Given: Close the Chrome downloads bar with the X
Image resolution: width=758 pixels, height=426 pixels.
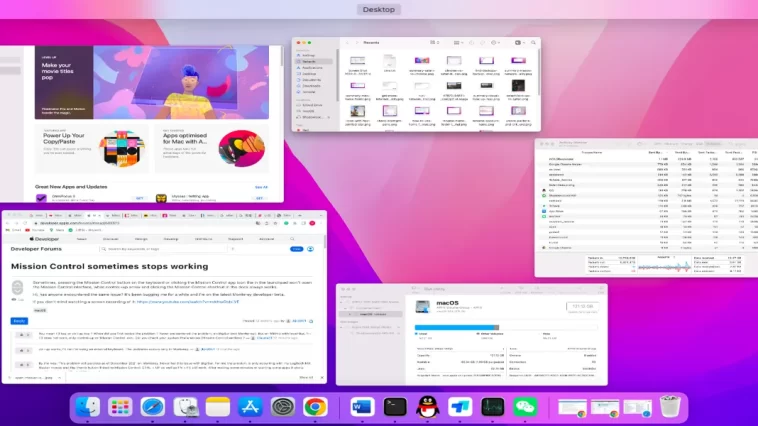Looking at the screenshot, I should pyautogui.click(x=322, y=378).
